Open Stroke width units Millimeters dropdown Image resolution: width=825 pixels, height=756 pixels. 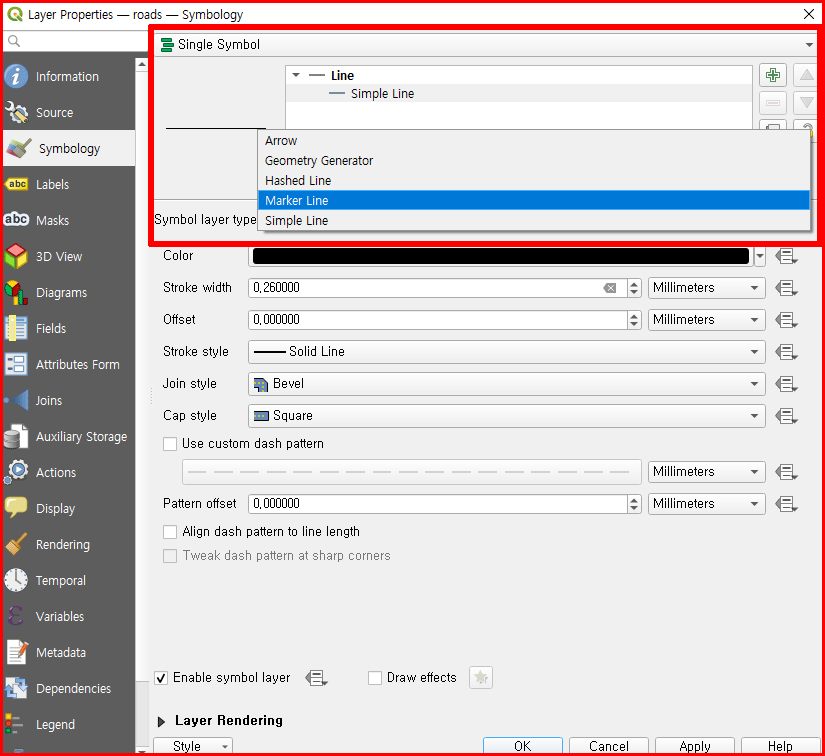tap(707, 288)
